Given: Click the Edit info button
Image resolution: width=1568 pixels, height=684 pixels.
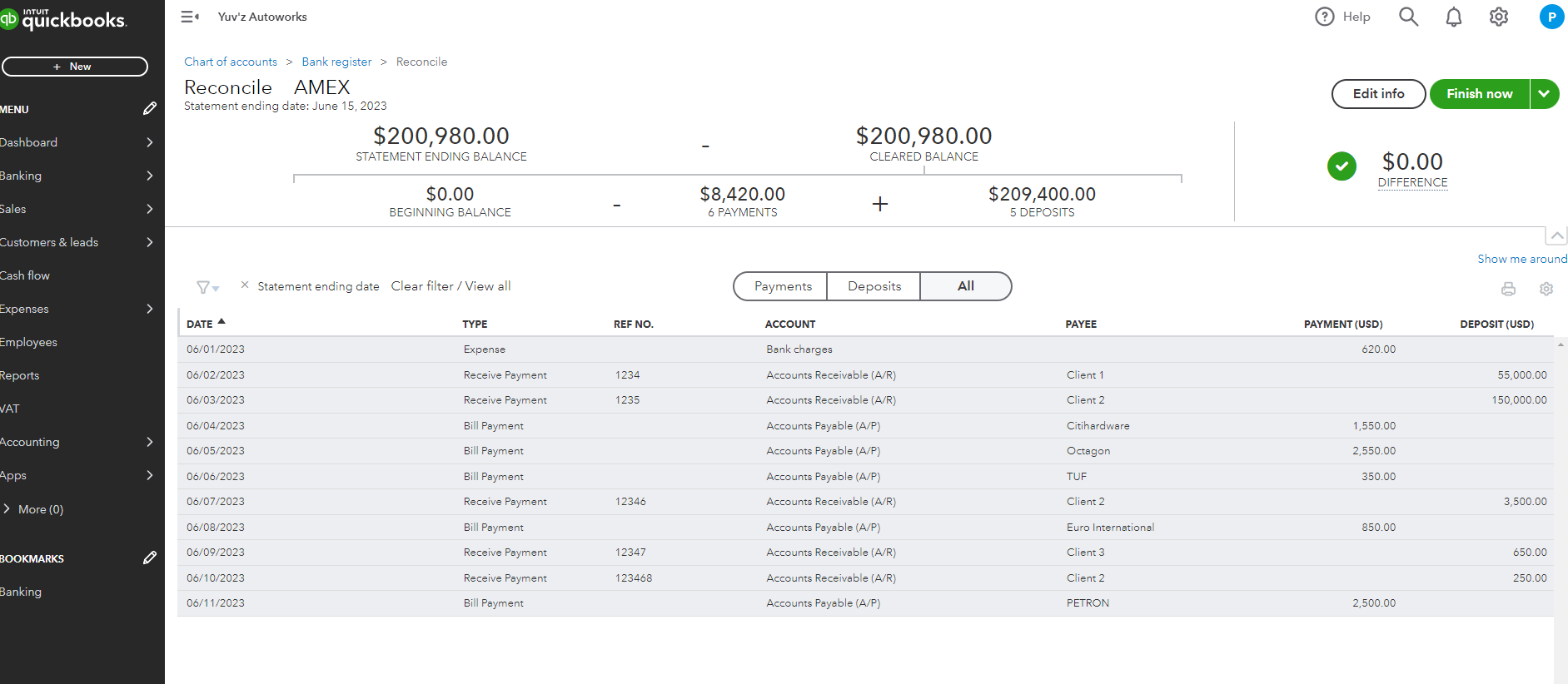Looking at the screenshot, I should [1378, 94].
